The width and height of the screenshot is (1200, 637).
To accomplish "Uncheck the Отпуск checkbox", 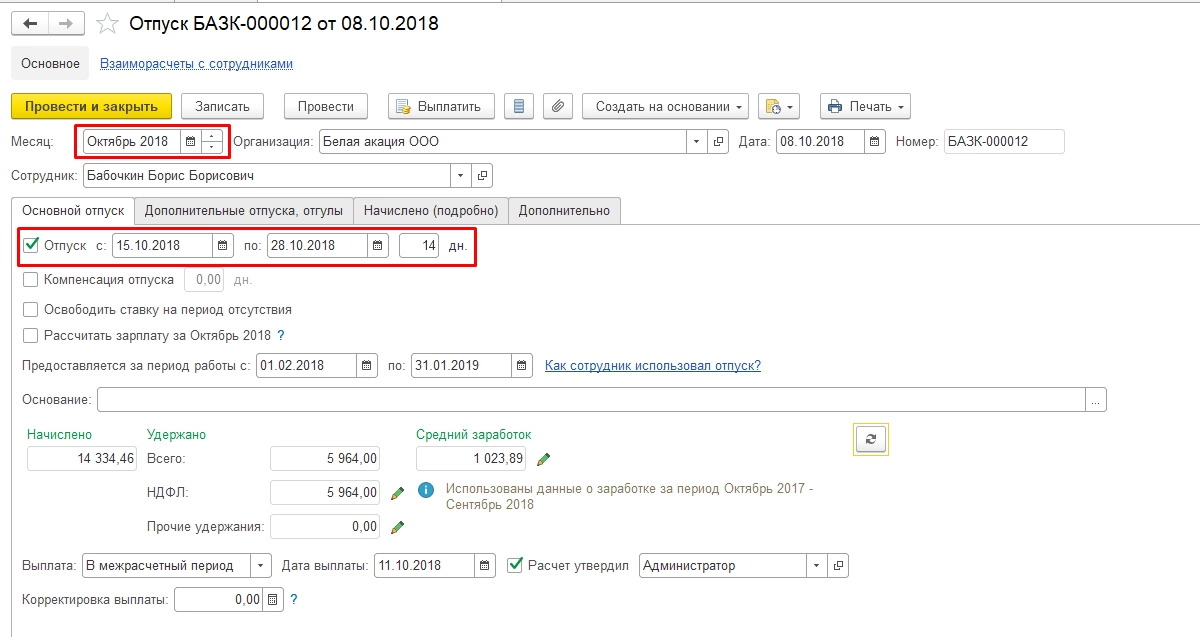I will [31, 245].
